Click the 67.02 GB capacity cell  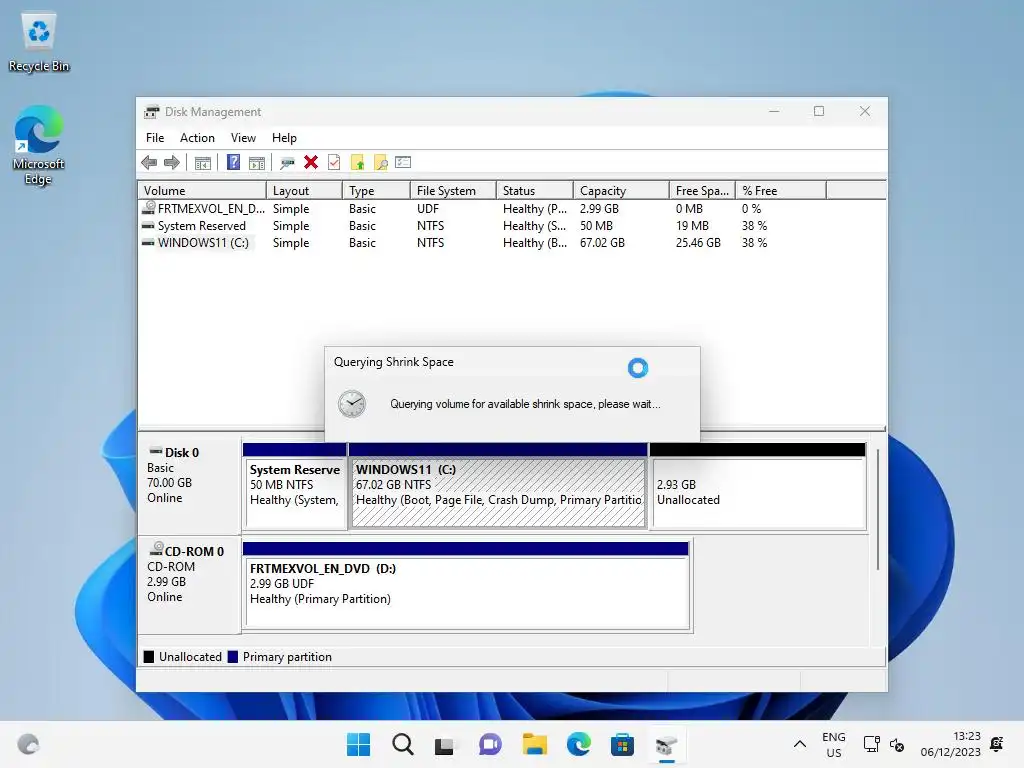click(602, 243)
